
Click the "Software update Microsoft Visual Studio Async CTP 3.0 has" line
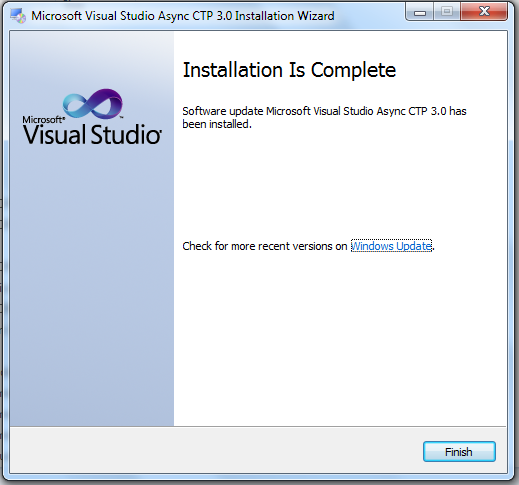tap(324, 111)
